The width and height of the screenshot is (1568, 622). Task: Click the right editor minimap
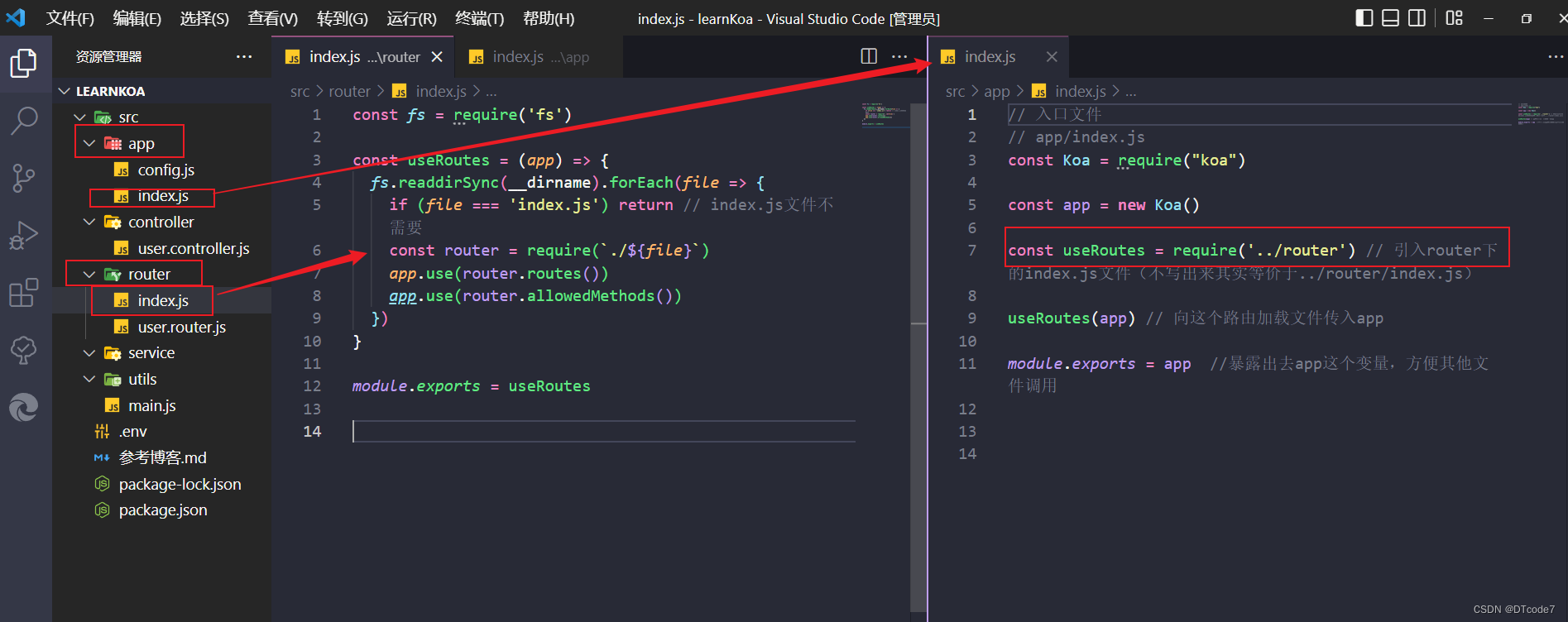point(1540,114)
